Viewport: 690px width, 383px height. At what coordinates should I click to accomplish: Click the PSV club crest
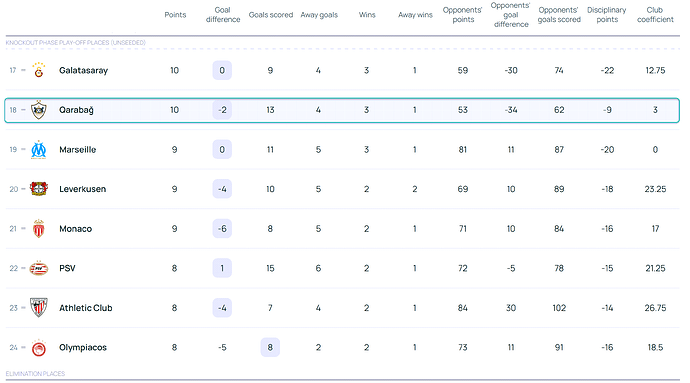[39, 268]
